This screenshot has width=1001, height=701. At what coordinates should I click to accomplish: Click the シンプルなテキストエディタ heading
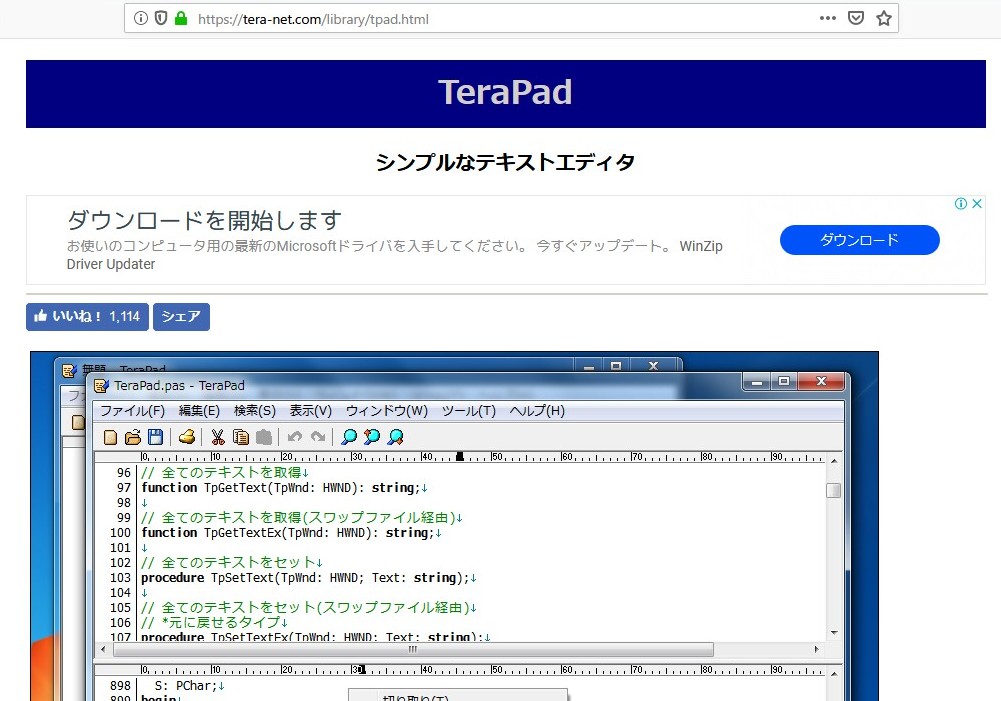pos(505,162)
